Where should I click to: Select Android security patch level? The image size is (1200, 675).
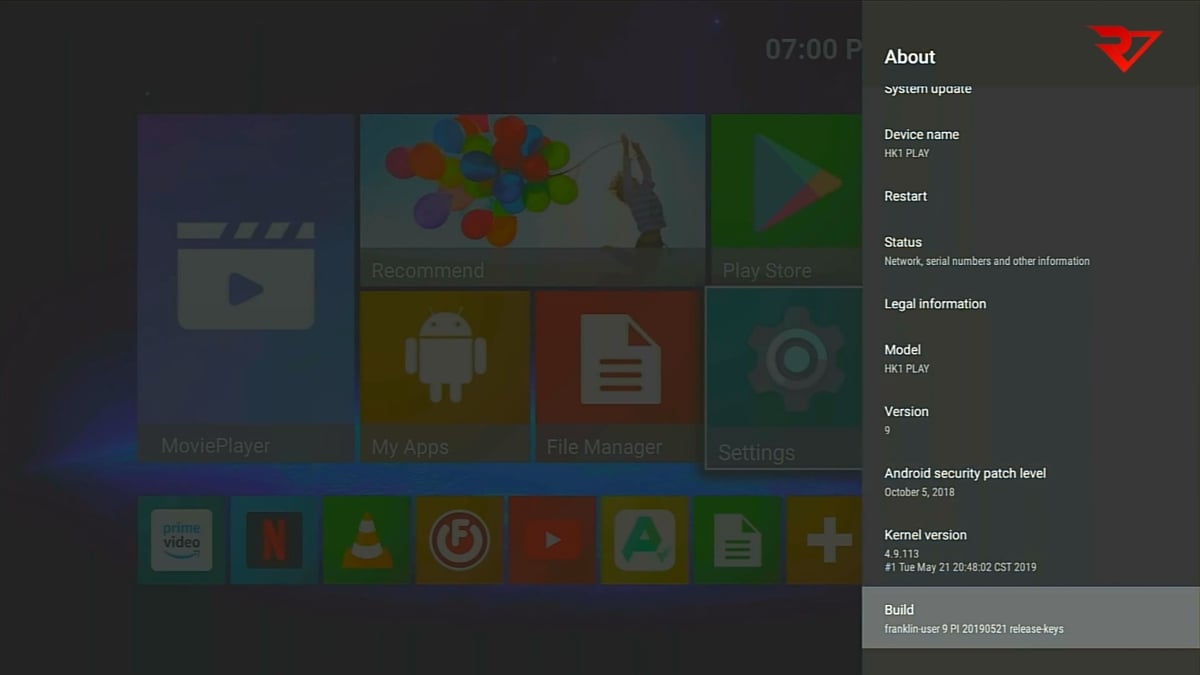(1031, 482)
